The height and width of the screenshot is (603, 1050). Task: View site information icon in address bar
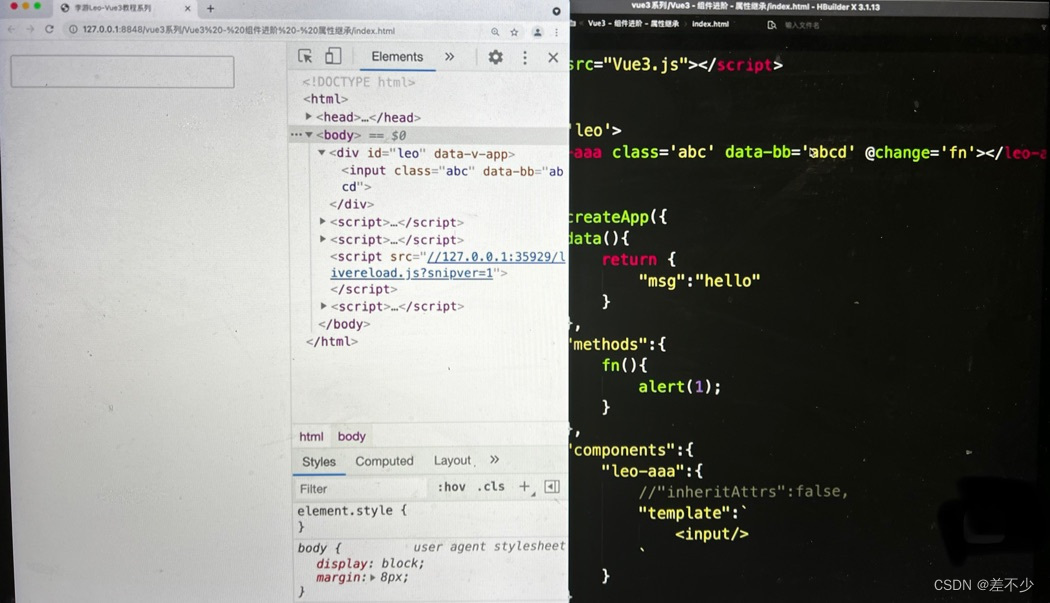(73, 30)
